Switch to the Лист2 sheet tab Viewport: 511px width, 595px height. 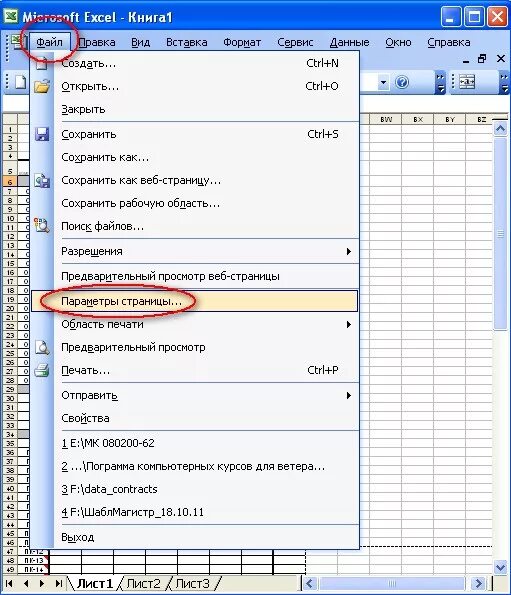click(x=143, y=583)
